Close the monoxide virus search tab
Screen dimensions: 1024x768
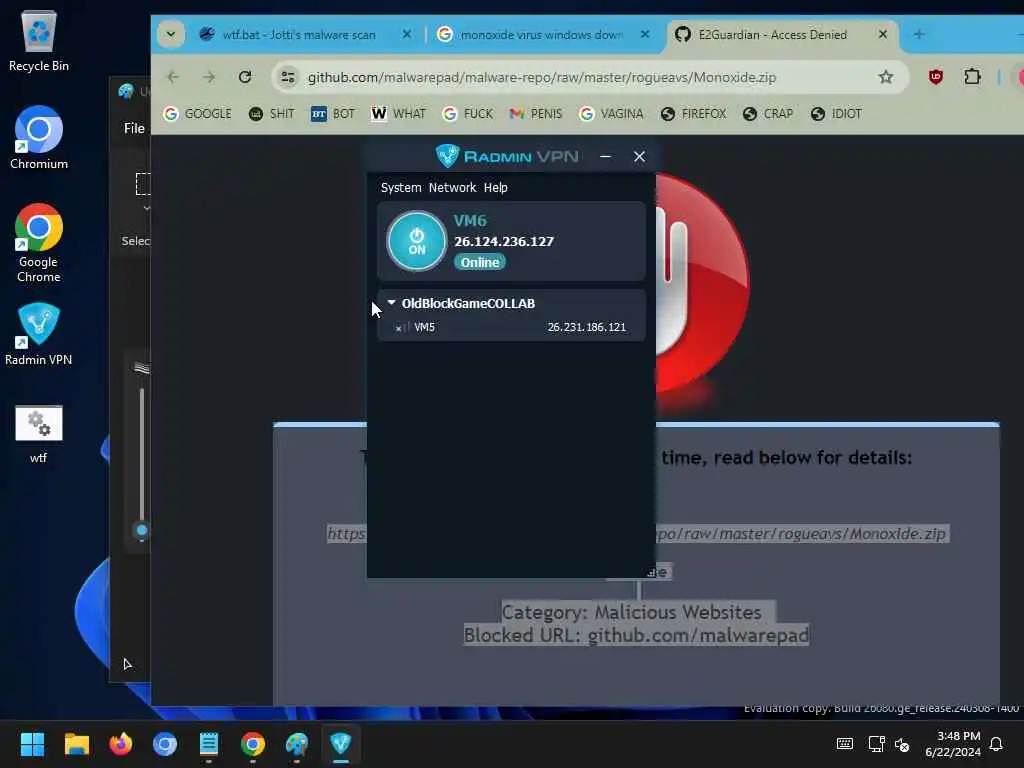(x=645, y=34)
